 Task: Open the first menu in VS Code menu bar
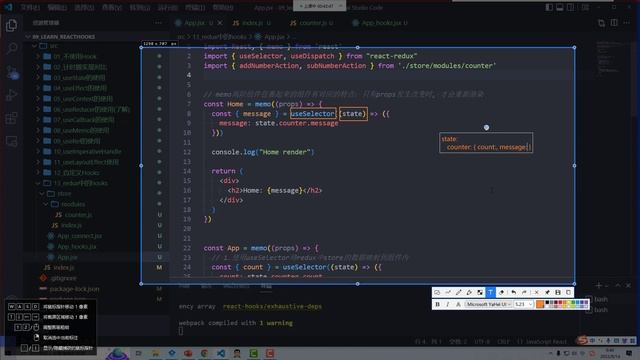click(30, 7)
